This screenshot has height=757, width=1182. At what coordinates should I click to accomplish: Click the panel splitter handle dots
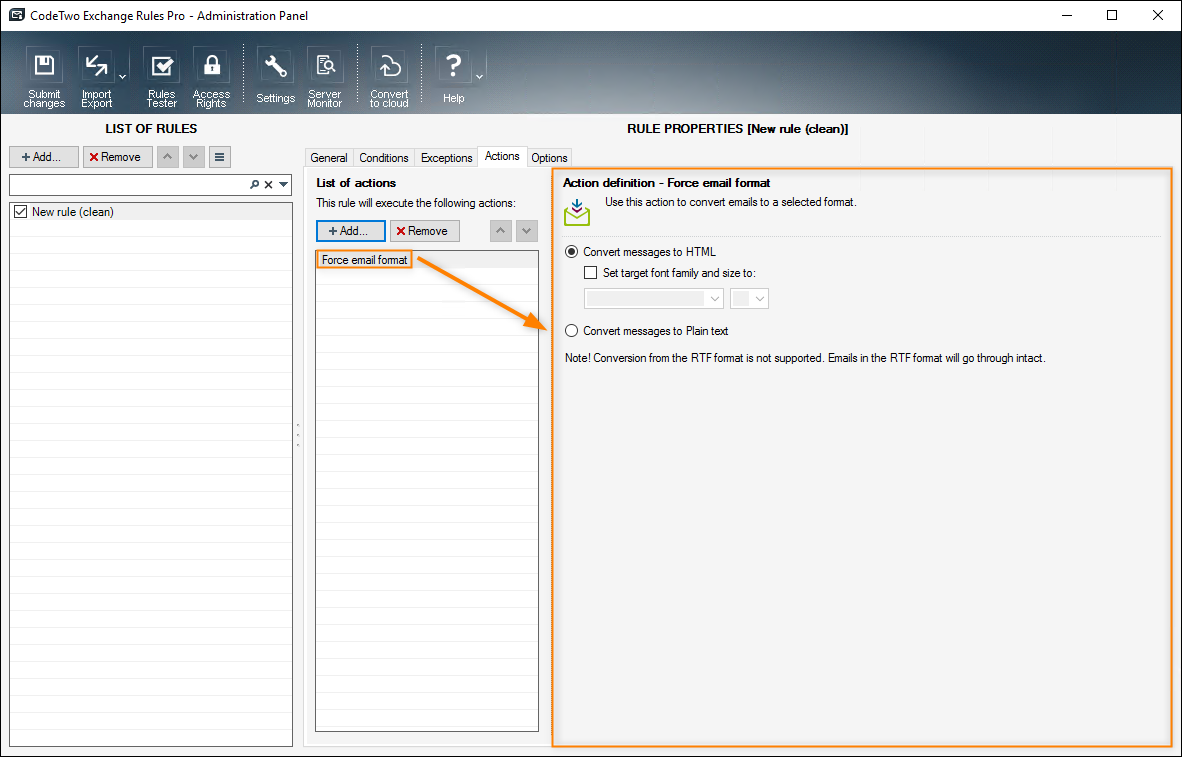[298, 435]
